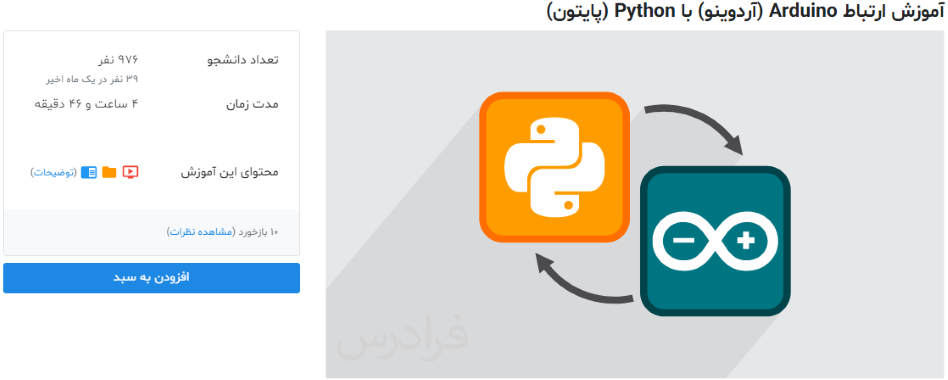948x380 pixels.
Task: Click the ۱۰ بازخورد feedback count
Action: [259, 232]
